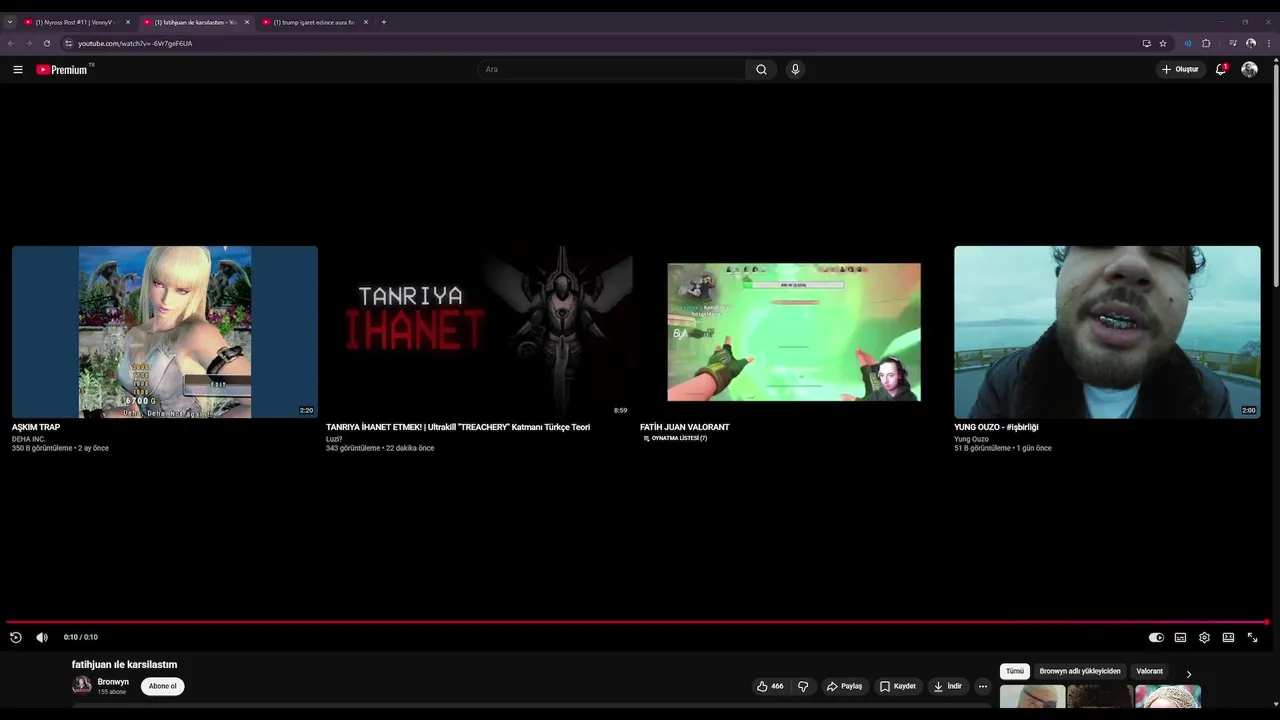
Task: Click the video title fatihjuan ile karsilastım
Action: (124, 664)
